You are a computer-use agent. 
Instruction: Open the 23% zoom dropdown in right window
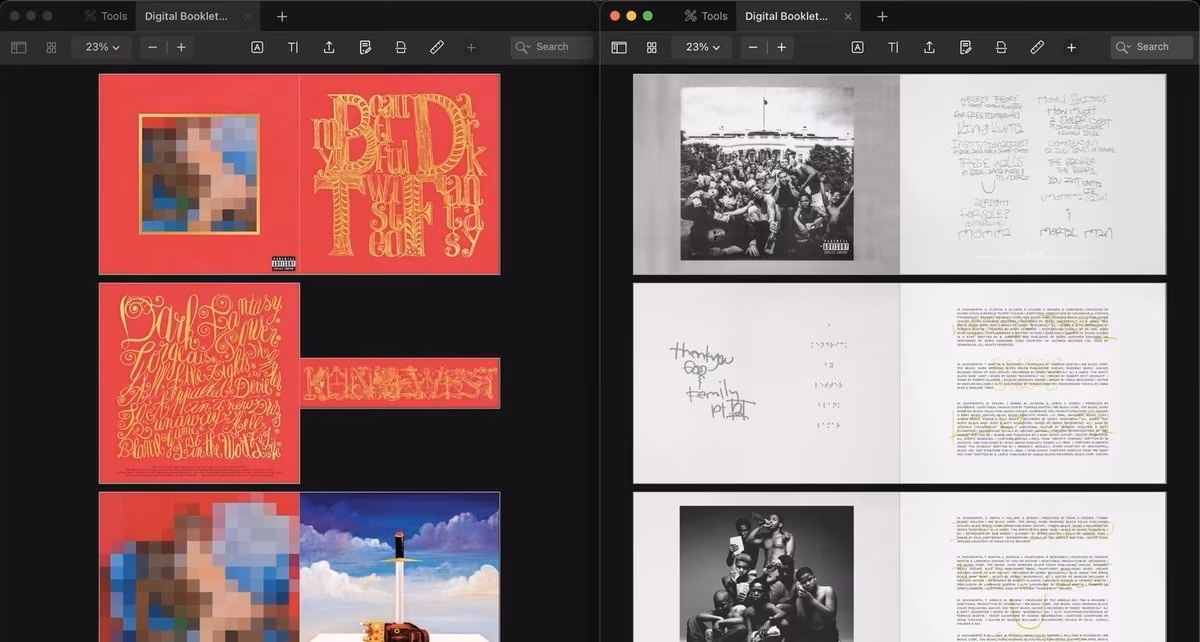click(x=702, y=47)
